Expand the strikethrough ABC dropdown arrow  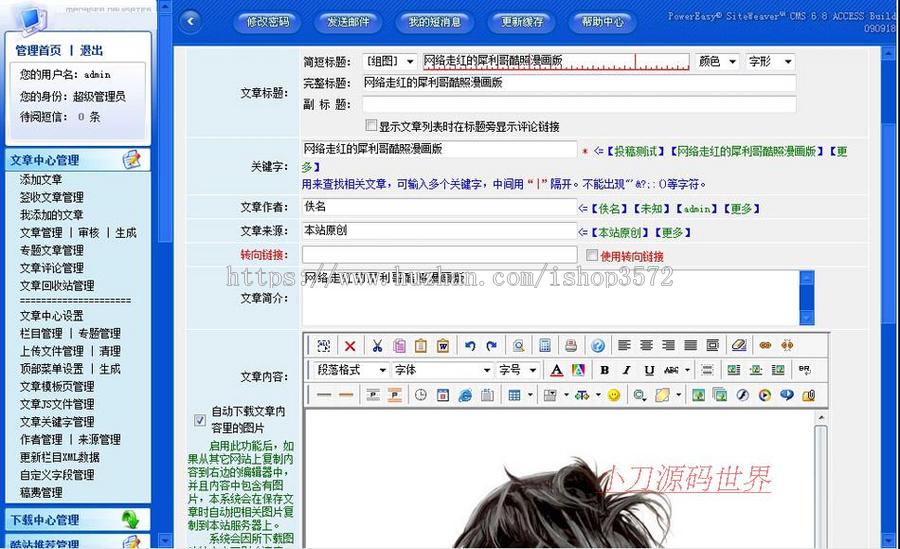point(687,370)
